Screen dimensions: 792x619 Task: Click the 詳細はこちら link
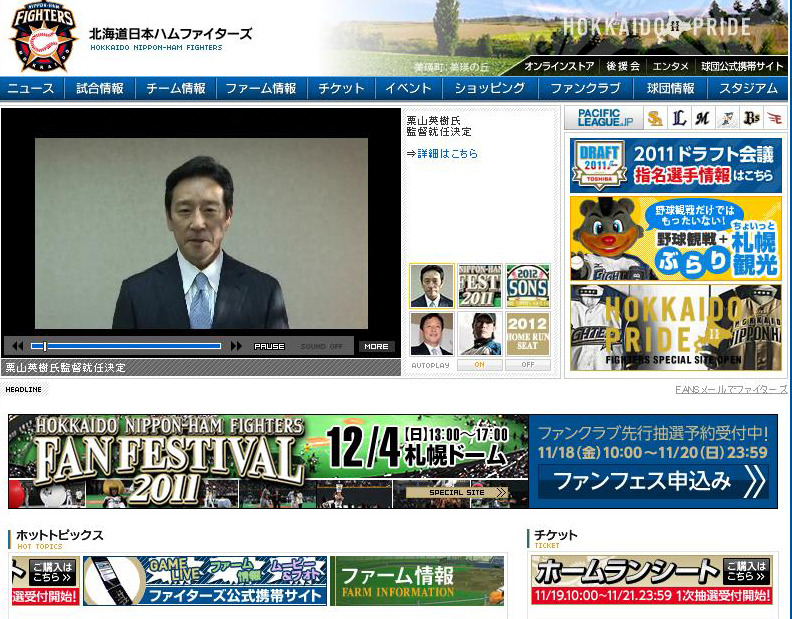(448, 153)
